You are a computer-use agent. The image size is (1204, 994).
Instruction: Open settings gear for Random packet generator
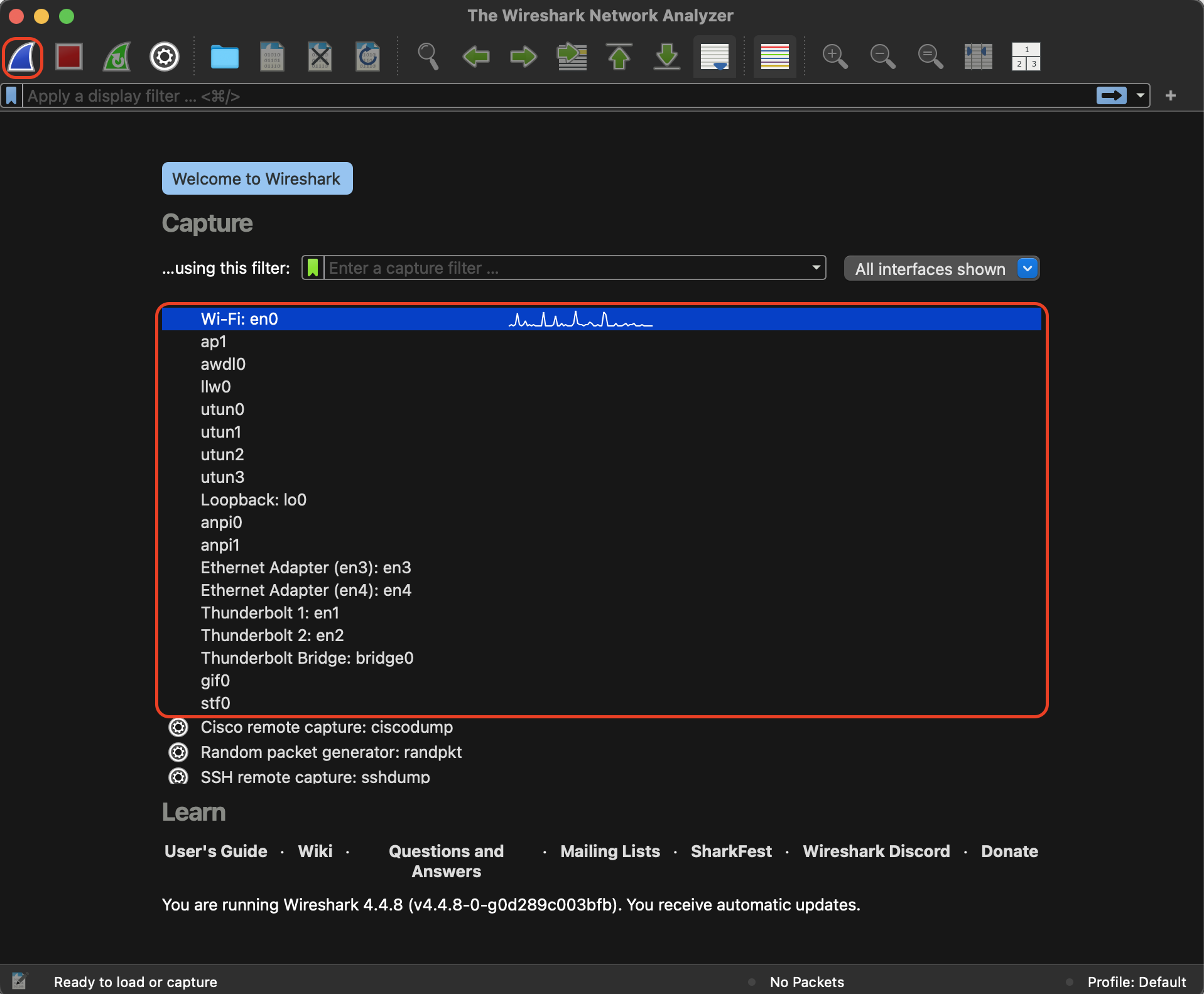[178, 752]
